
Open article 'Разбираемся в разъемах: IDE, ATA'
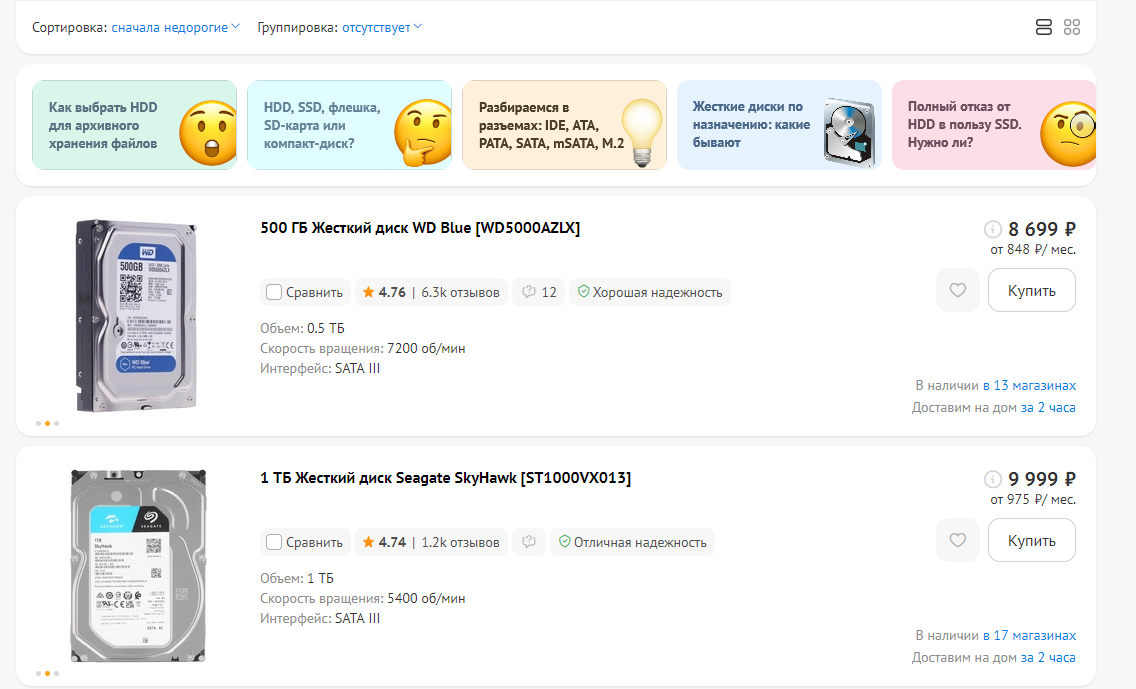pyautogui.click(x=564, y=125)
